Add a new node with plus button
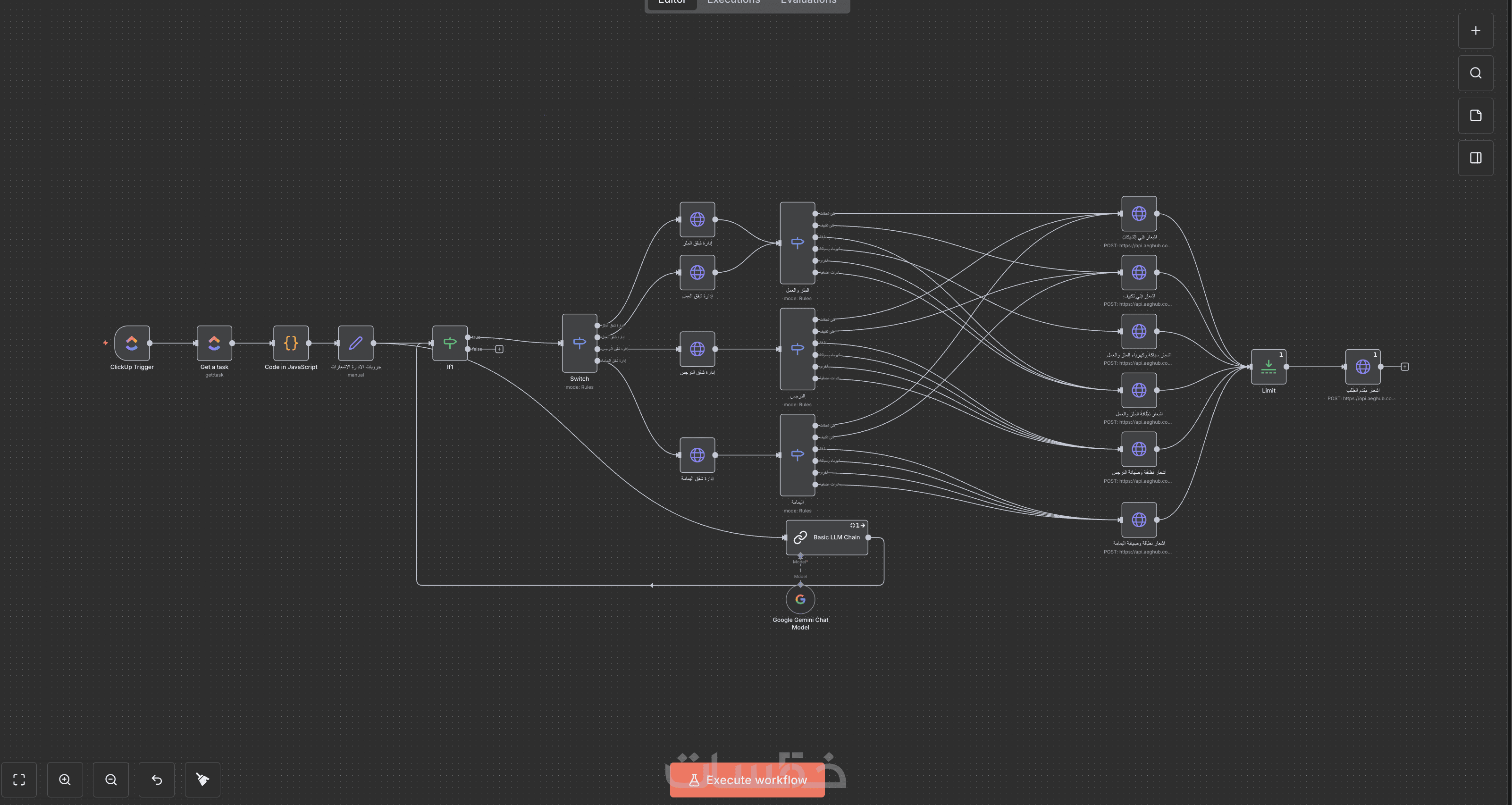This screenshot has width=1512, height=805. tap(1475, 31)
